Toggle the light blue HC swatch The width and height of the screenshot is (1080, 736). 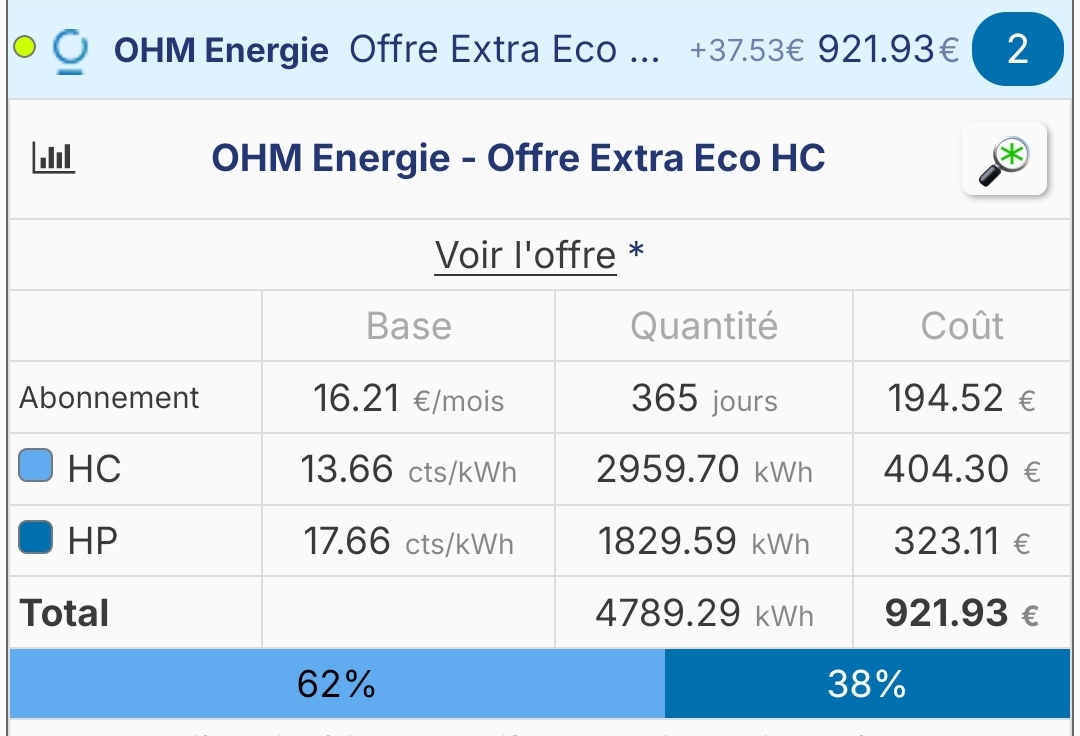(35, 465)
